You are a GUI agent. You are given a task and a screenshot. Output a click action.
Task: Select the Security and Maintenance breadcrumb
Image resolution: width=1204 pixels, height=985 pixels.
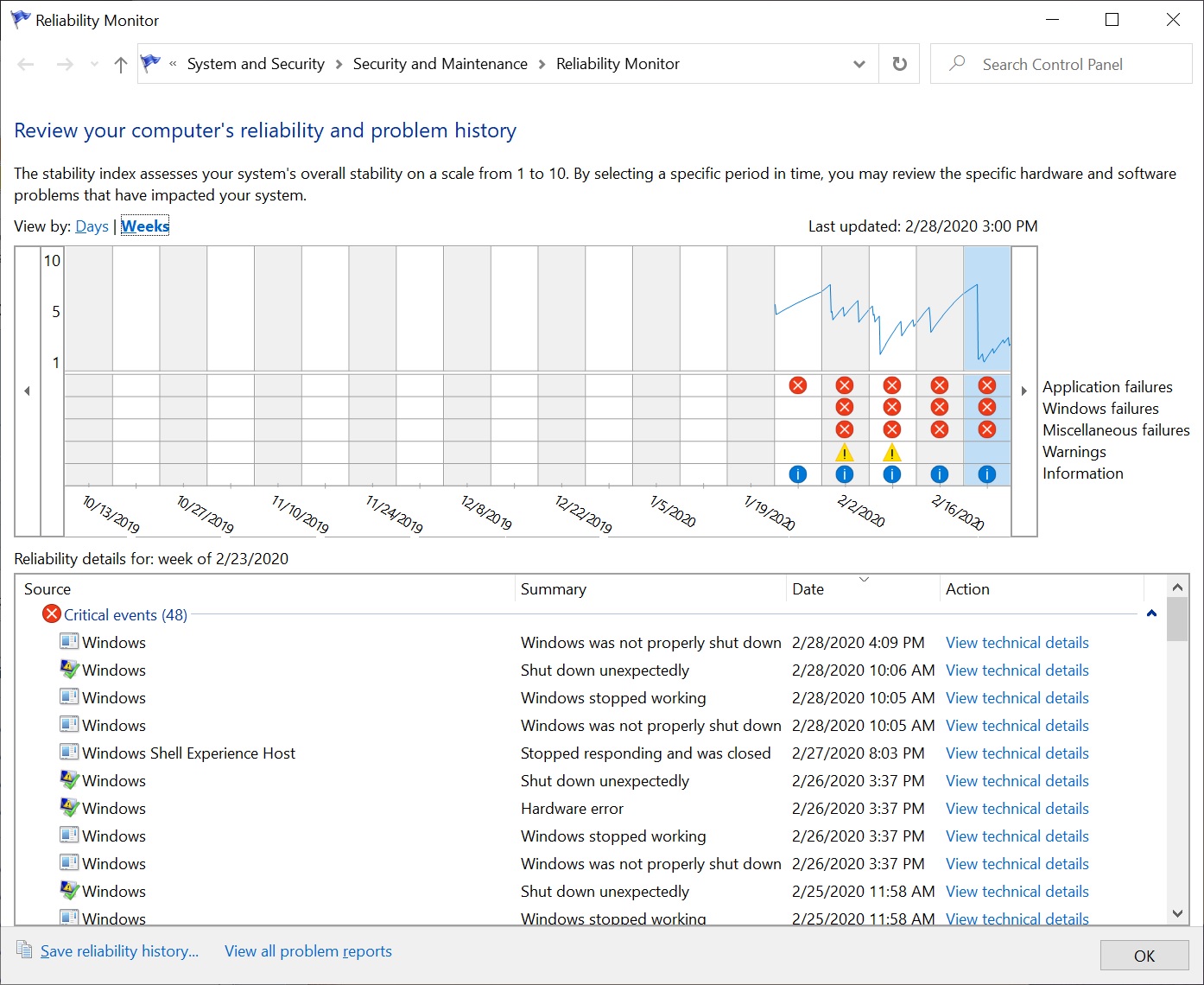click(440, 64)
